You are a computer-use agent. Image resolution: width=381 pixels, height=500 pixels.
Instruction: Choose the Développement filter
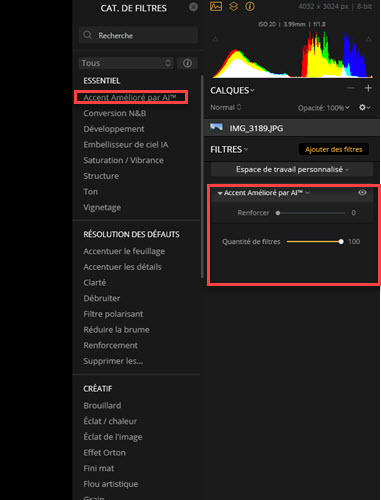point(114,129)
